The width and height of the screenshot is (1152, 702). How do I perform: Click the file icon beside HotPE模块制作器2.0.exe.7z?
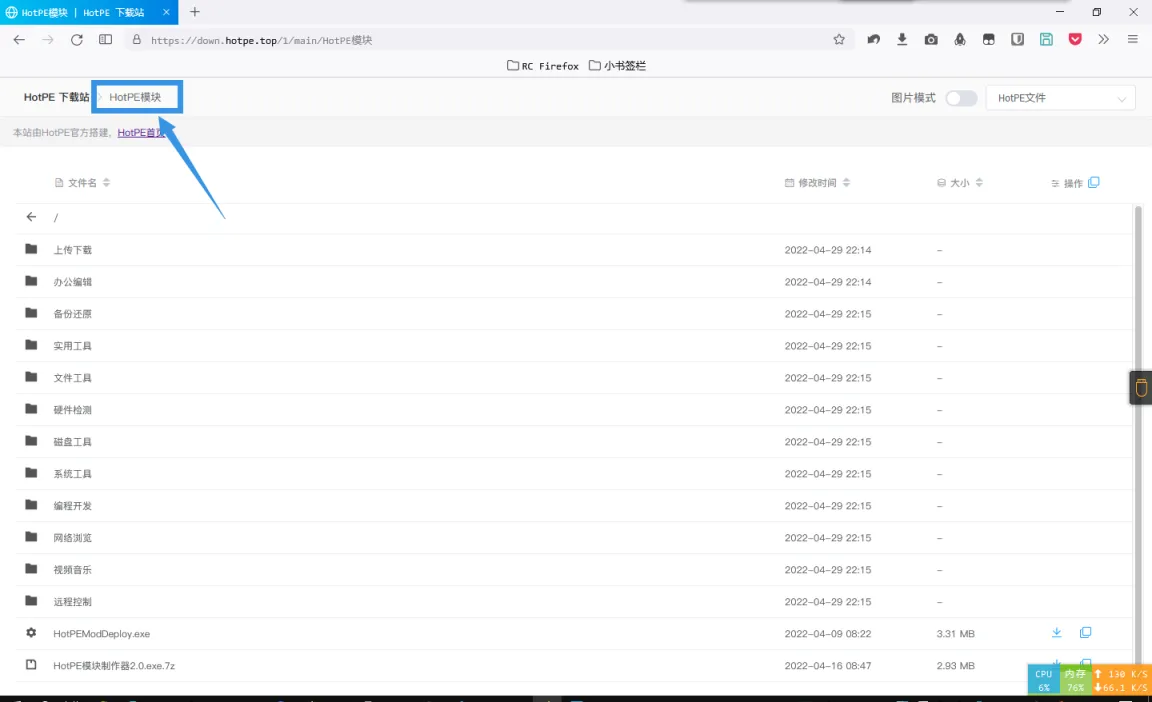point(31,665)
